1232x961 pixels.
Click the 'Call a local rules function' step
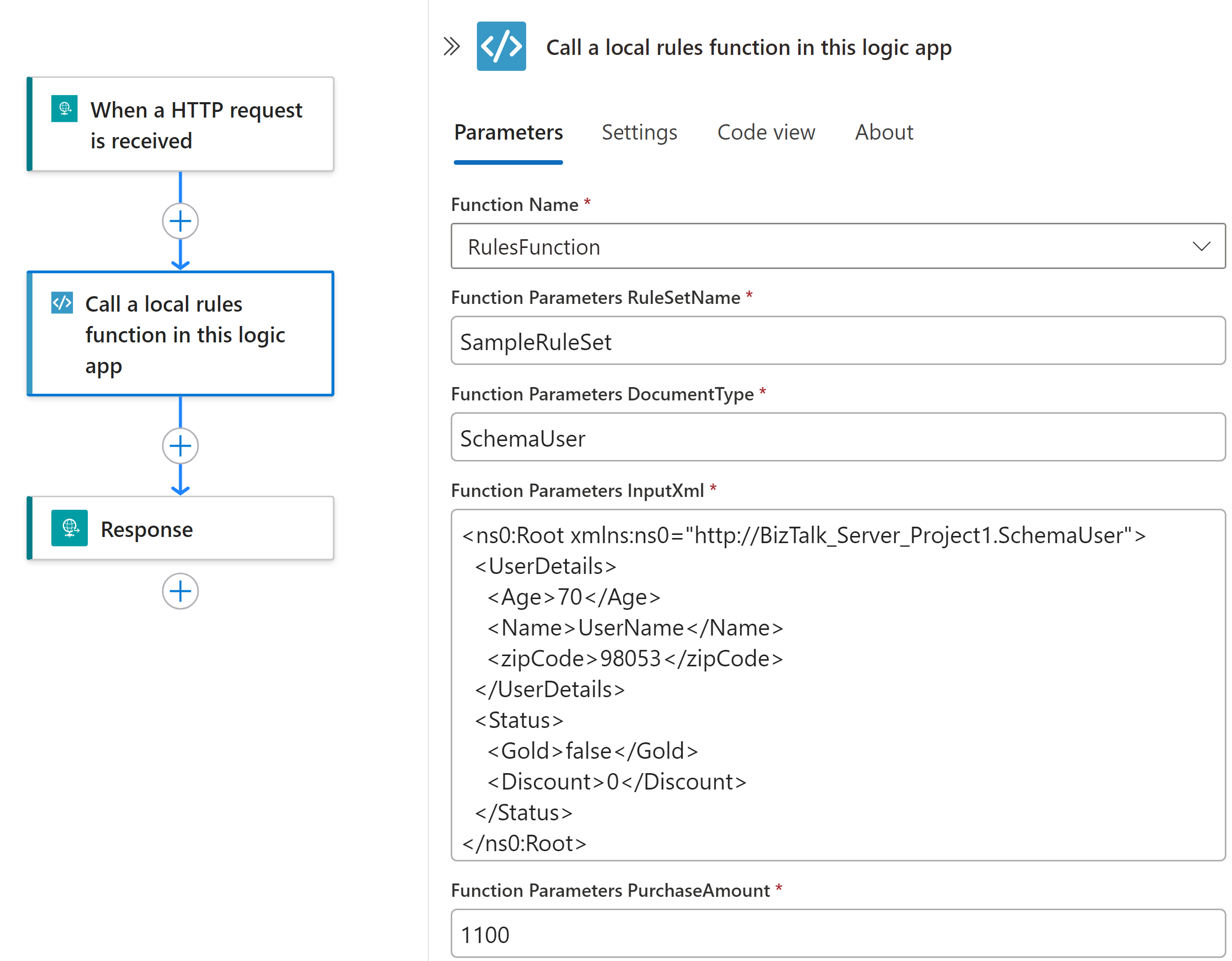click(181, 334)
